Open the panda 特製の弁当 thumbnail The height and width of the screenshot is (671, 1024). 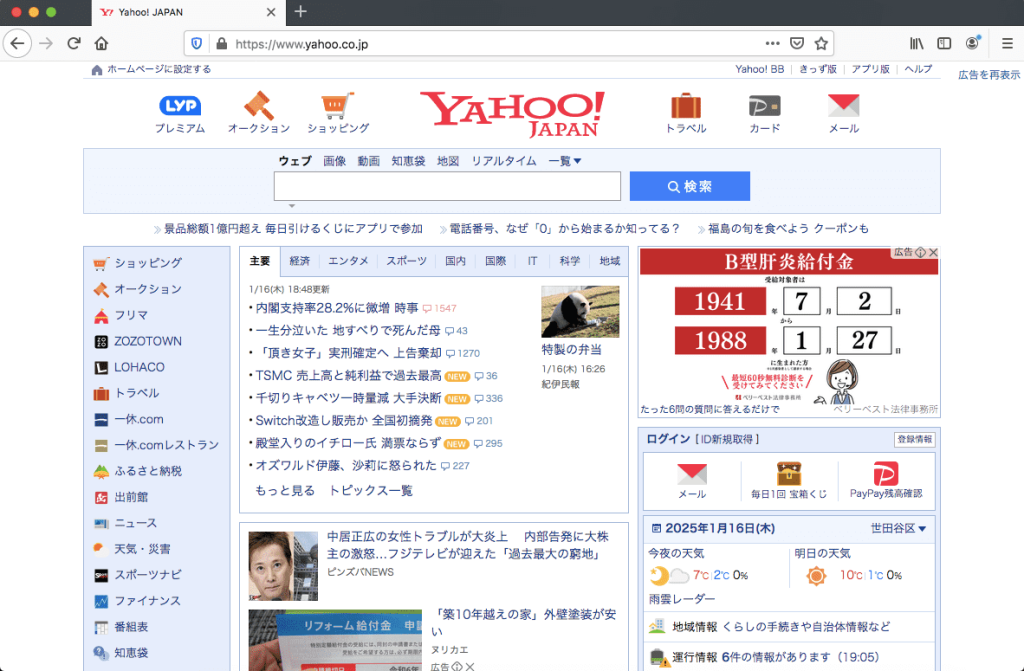(x=580, y=312)
